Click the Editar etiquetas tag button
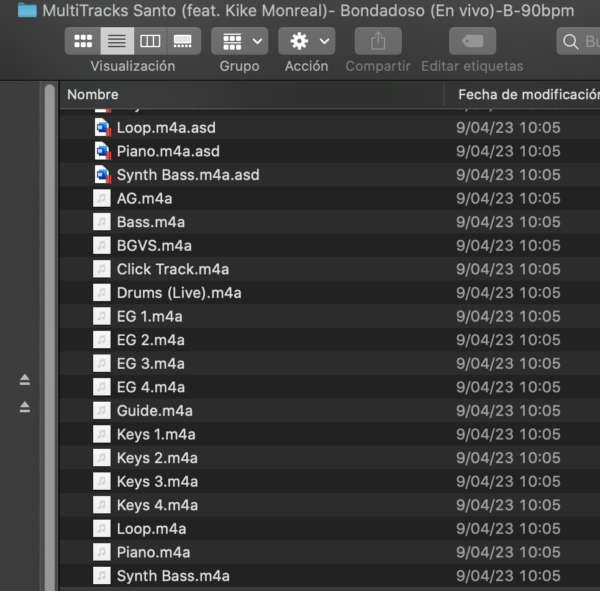The width and height of the screenshot is (600, 591). 472,41
